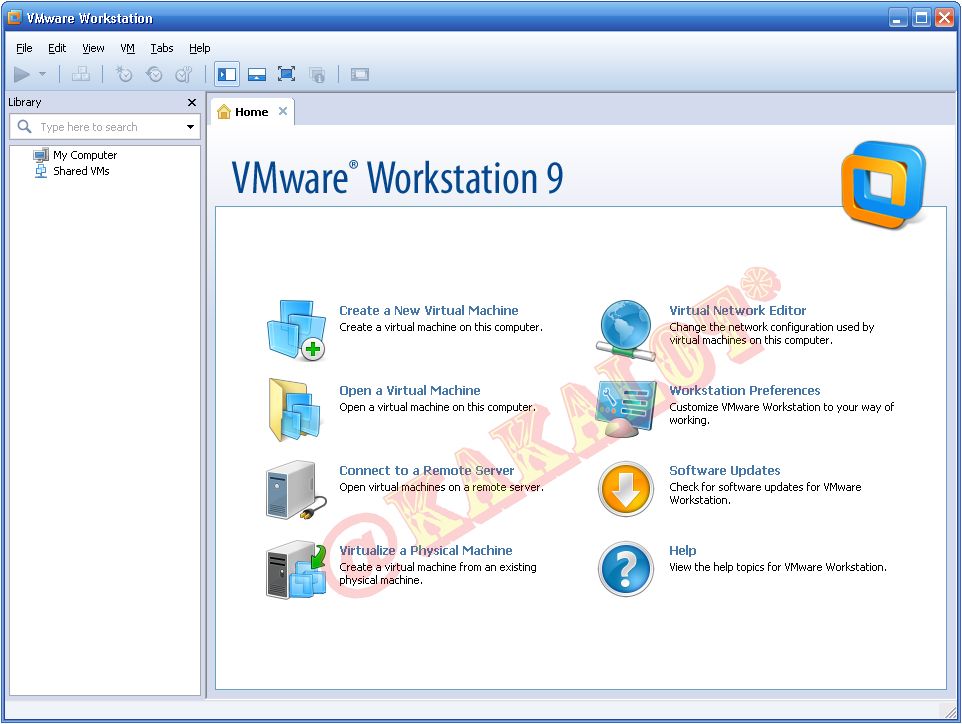The height and width of the screenshot is (724, 962).
Task: Switch to the Home tab
Action: point(252,112)
